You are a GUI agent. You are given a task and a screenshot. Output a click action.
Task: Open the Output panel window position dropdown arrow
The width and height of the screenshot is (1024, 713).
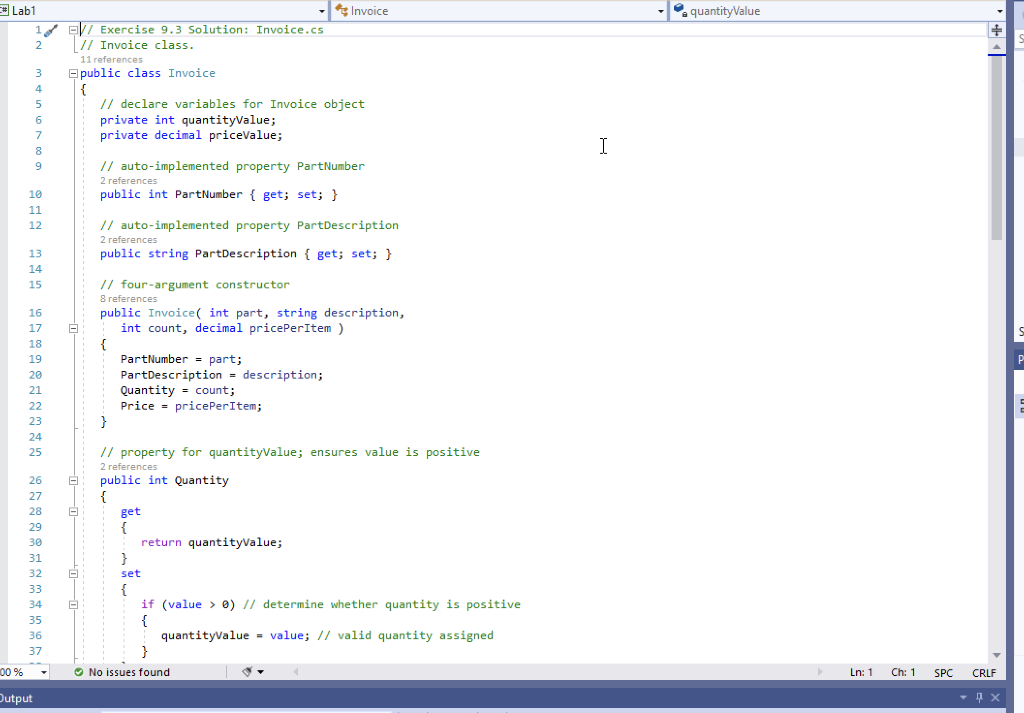[963, 697]
